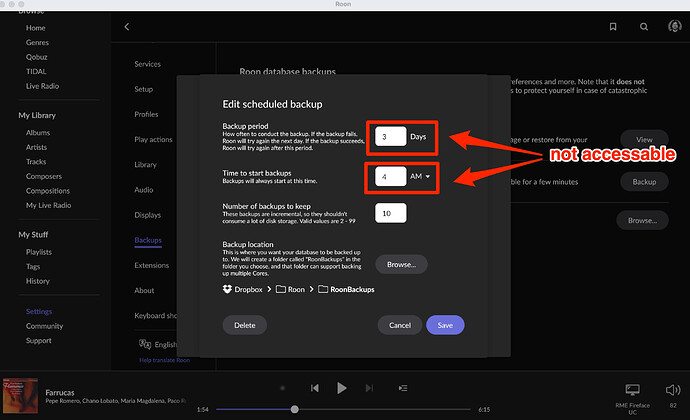Open Qobuz in sidebar
690x420 pixels.
[x=37, y=57]
